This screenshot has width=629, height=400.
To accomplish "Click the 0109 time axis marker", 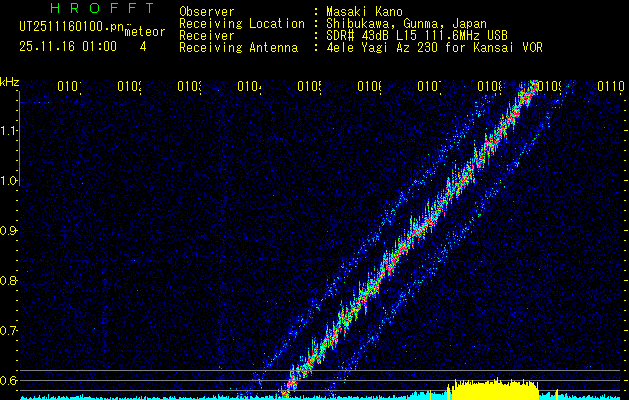I will click(549, 86).
